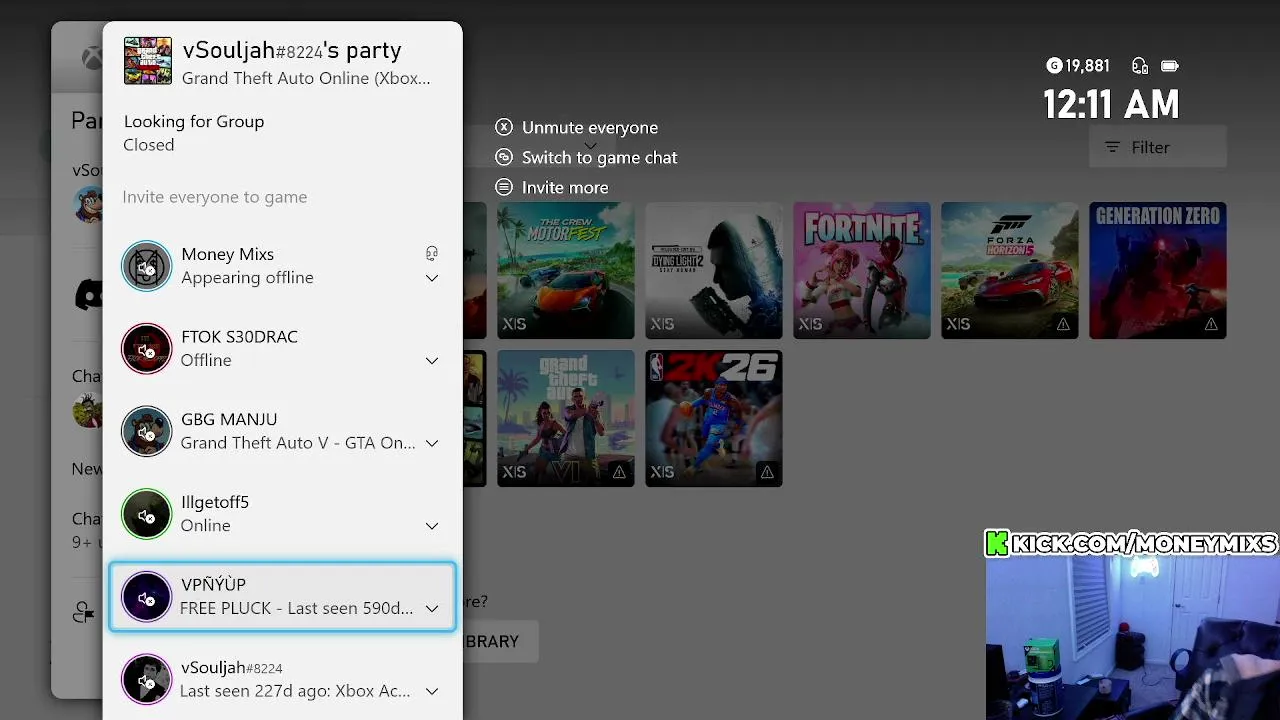This screenshot has width=1280, height=720.
Task: Click the Money Mixs name text
Action: click(x=227, y=254)
